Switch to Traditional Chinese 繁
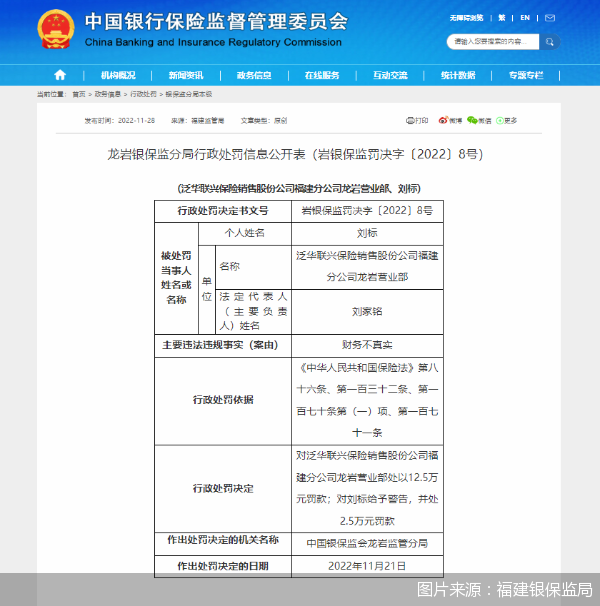The width and height of the screenshot is (600, 606). coord(502,18)
